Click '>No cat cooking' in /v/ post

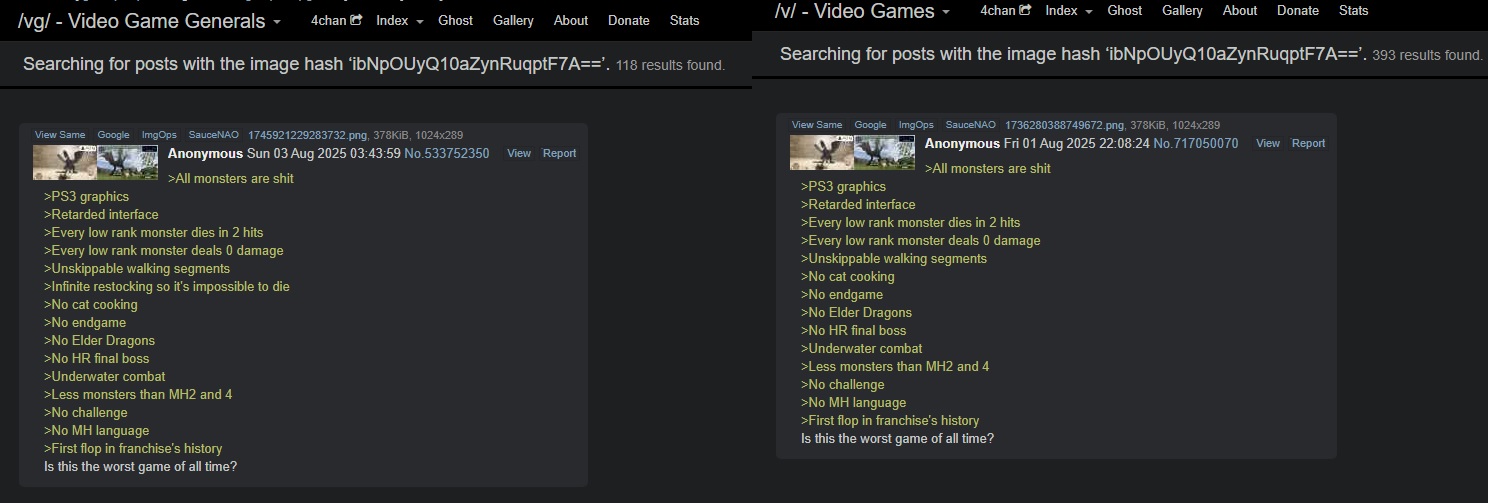click(848, 276)
